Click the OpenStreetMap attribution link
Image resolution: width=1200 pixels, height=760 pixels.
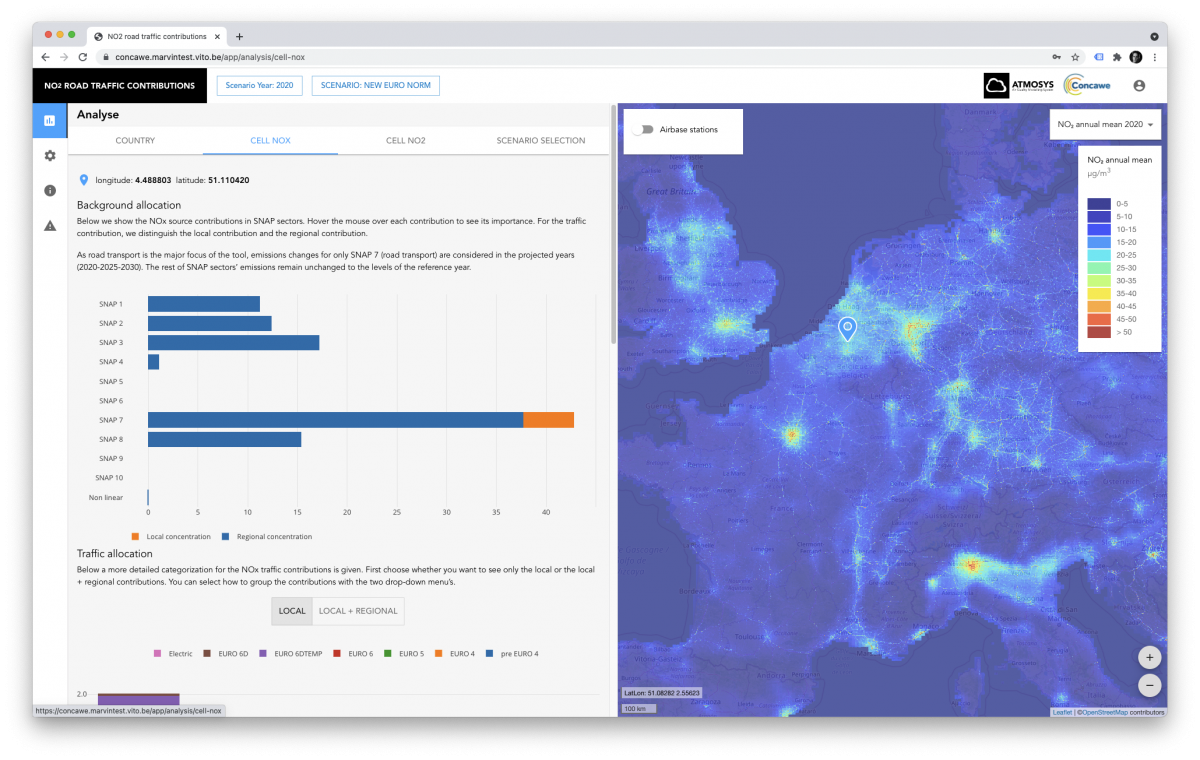[x=1108, y=713]
